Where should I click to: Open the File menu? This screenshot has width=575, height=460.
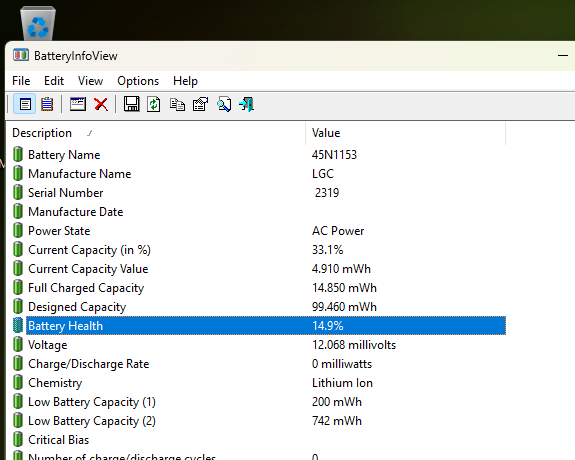click(x=21, y=81)
